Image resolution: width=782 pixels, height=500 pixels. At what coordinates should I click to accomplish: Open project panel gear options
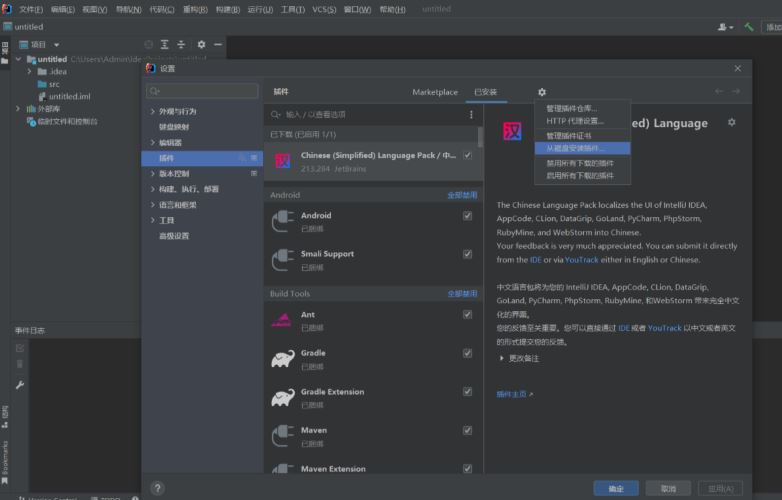click(x=201, y=44)
